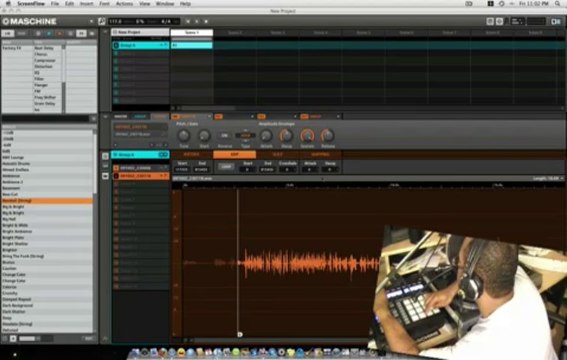Open module slot 4 dropdown arrow
567x360 pixels.
tap(338, 116)
